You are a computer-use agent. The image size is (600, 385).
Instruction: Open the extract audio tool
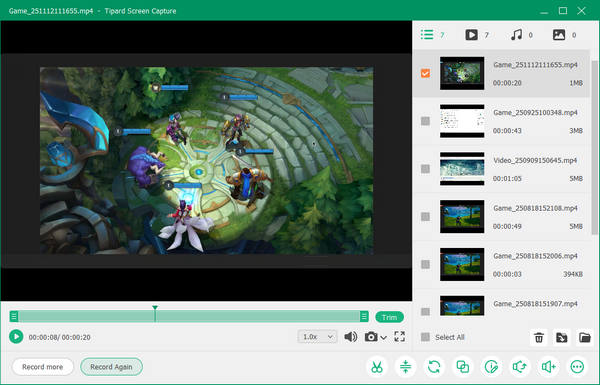(x=520, y=367)
